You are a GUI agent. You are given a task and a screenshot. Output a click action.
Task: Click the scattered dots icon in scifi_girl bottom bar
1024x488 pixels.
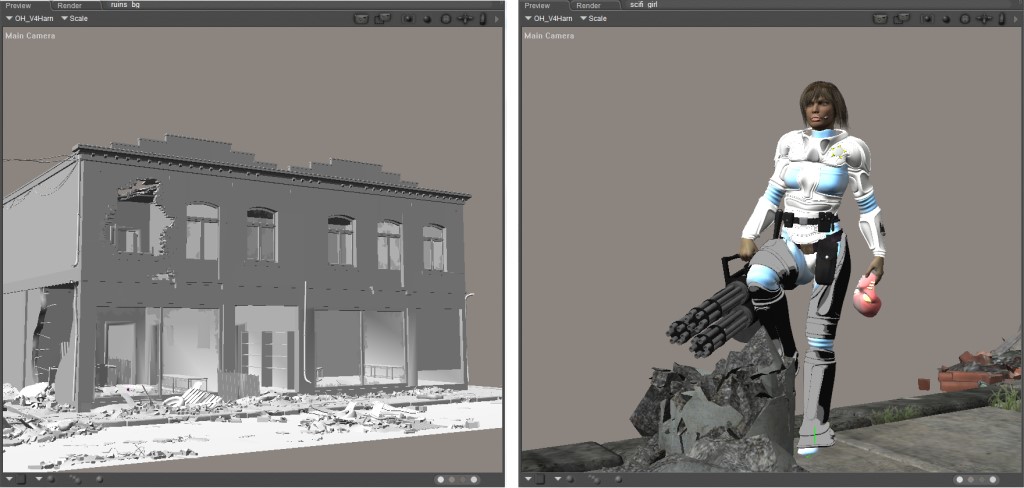coord(594,480)
